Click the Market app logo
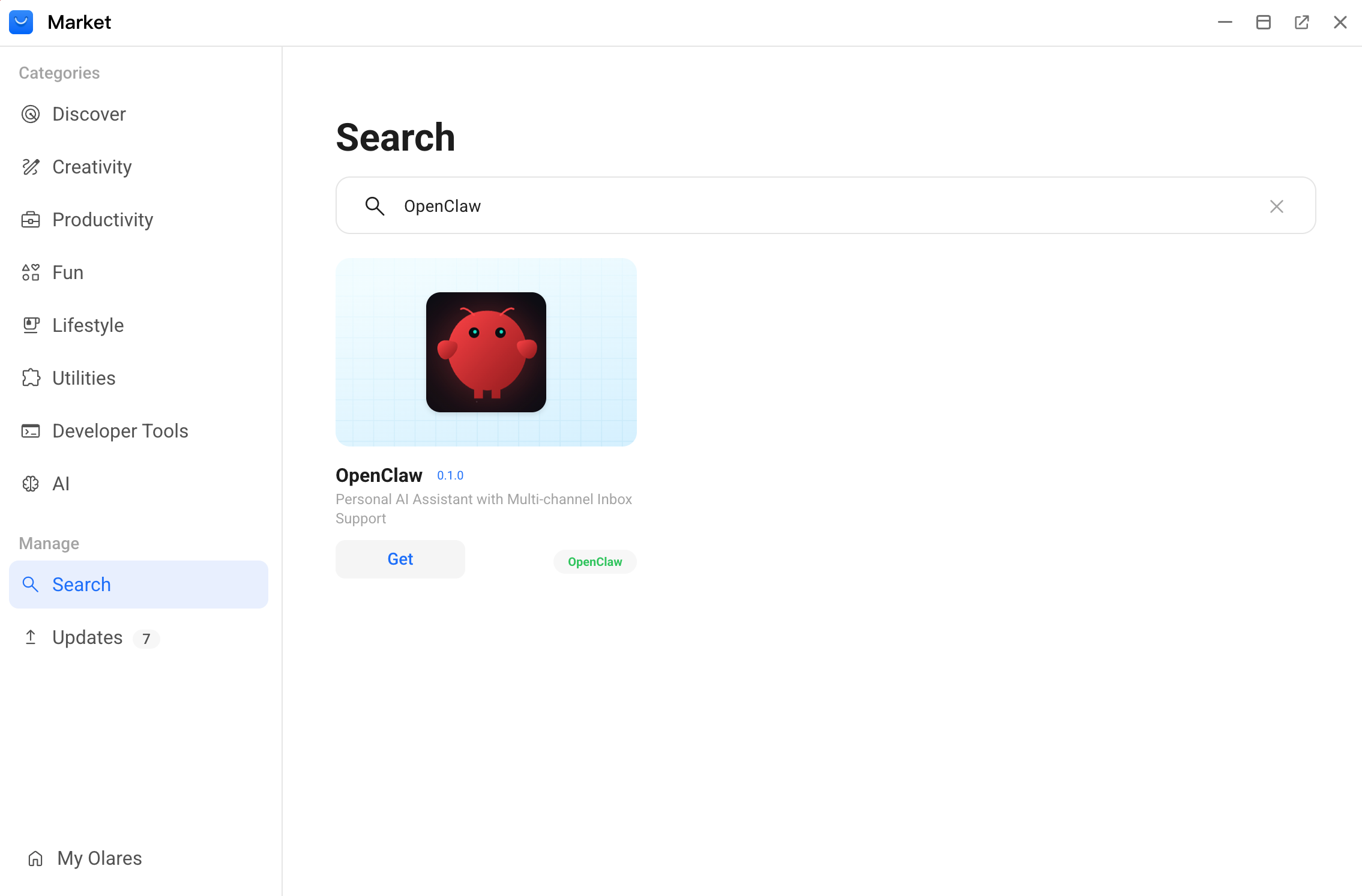The height and width of the screenshot is (896, 1362). [22, 22]
